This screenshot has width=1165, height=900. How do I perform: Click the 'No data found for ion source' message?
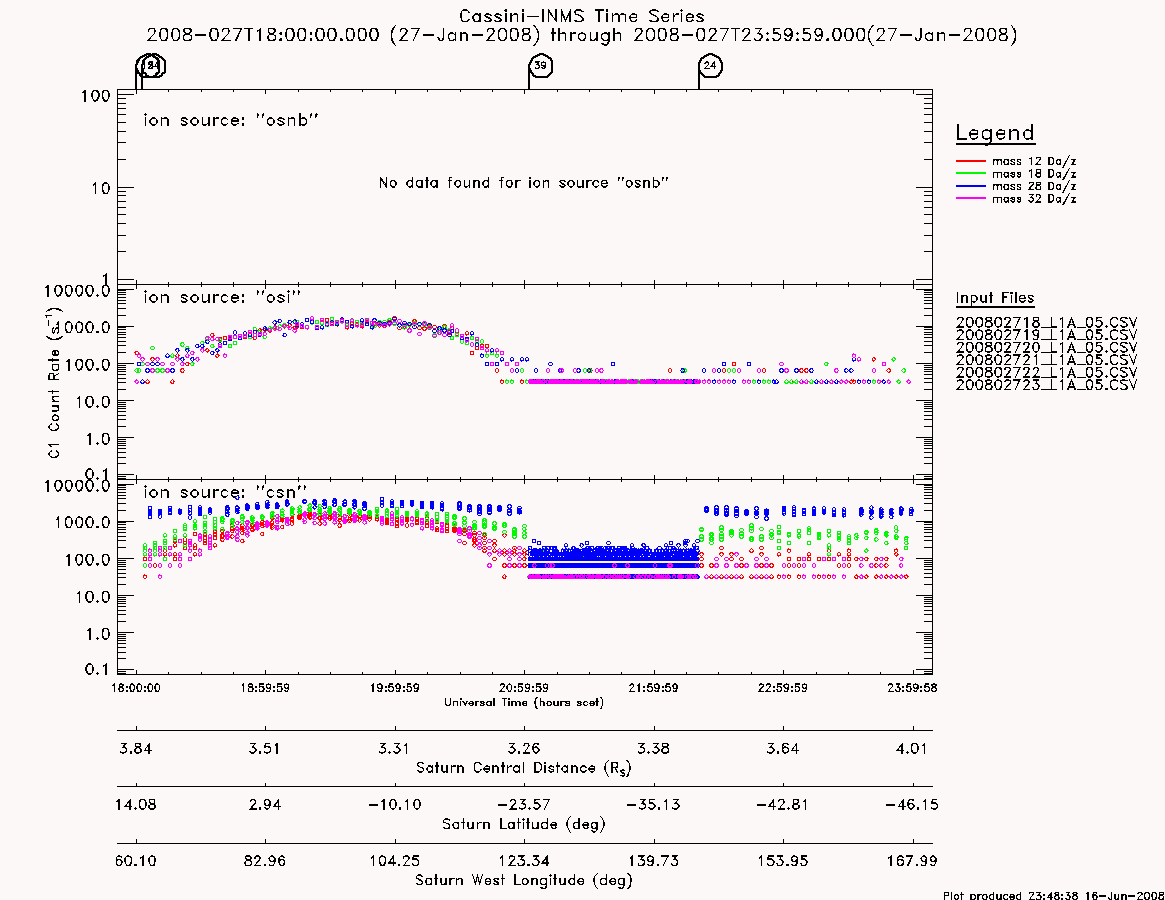pyautogui.click(x=524, y=183)
